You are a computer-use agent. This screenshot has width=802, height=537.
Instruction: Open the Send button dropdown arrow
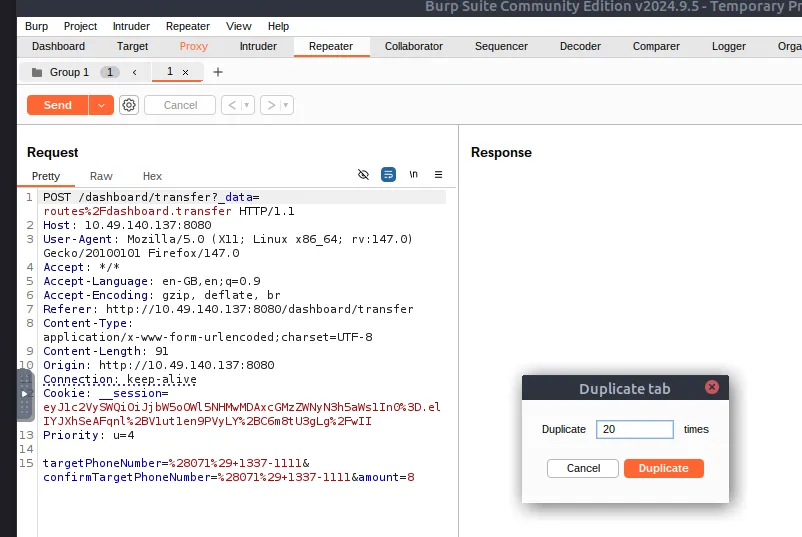tap(102, 105)
